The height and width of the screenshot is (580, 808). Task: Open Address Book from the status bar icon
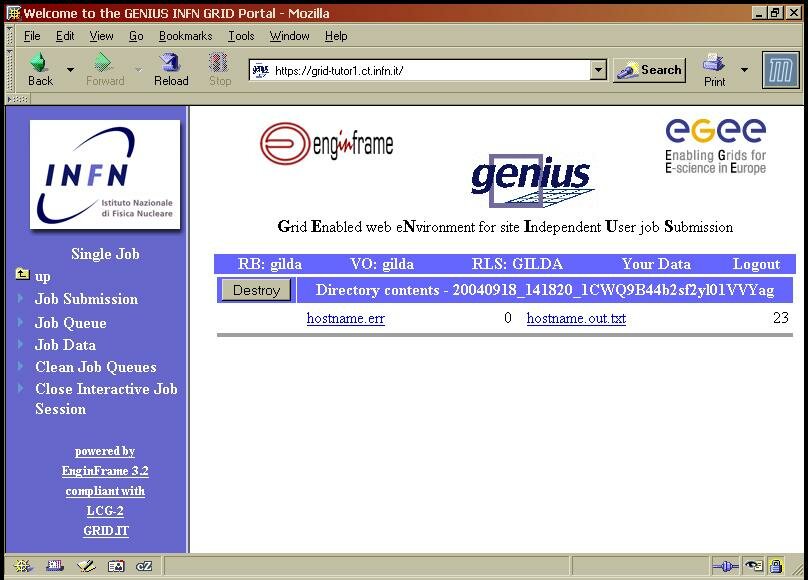(116, 566)
